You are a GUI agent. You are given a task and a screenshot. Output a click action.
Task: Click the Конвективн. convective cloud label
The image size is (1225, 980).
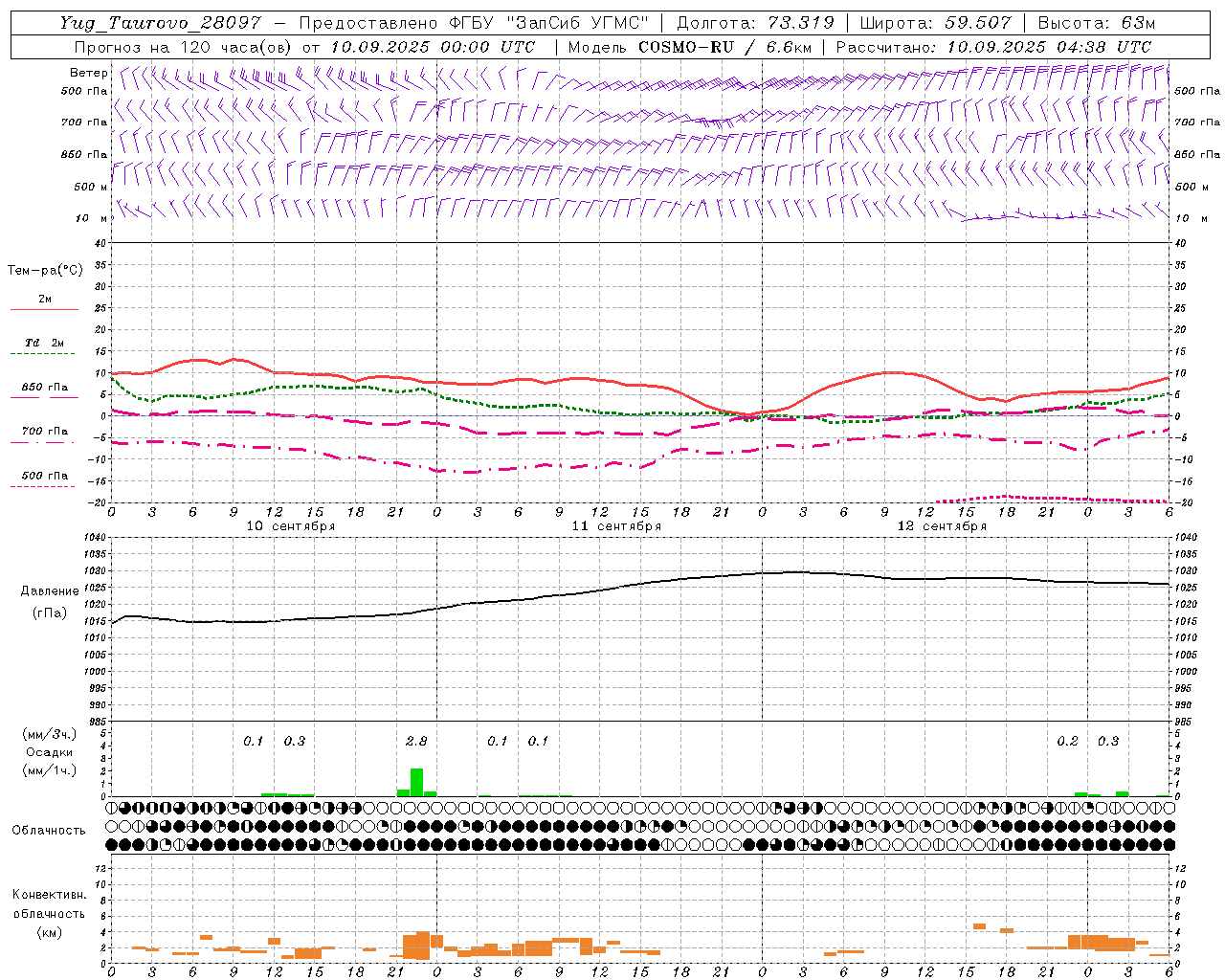(x=49, y=895)
